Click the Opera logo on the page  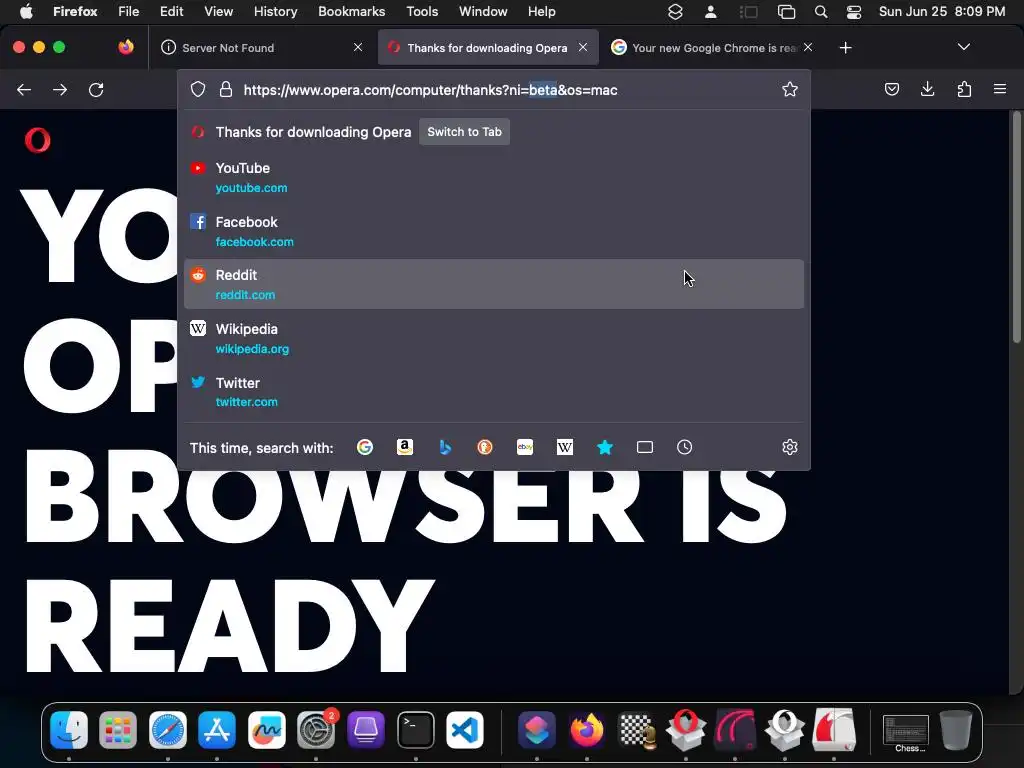click(37, 140)
